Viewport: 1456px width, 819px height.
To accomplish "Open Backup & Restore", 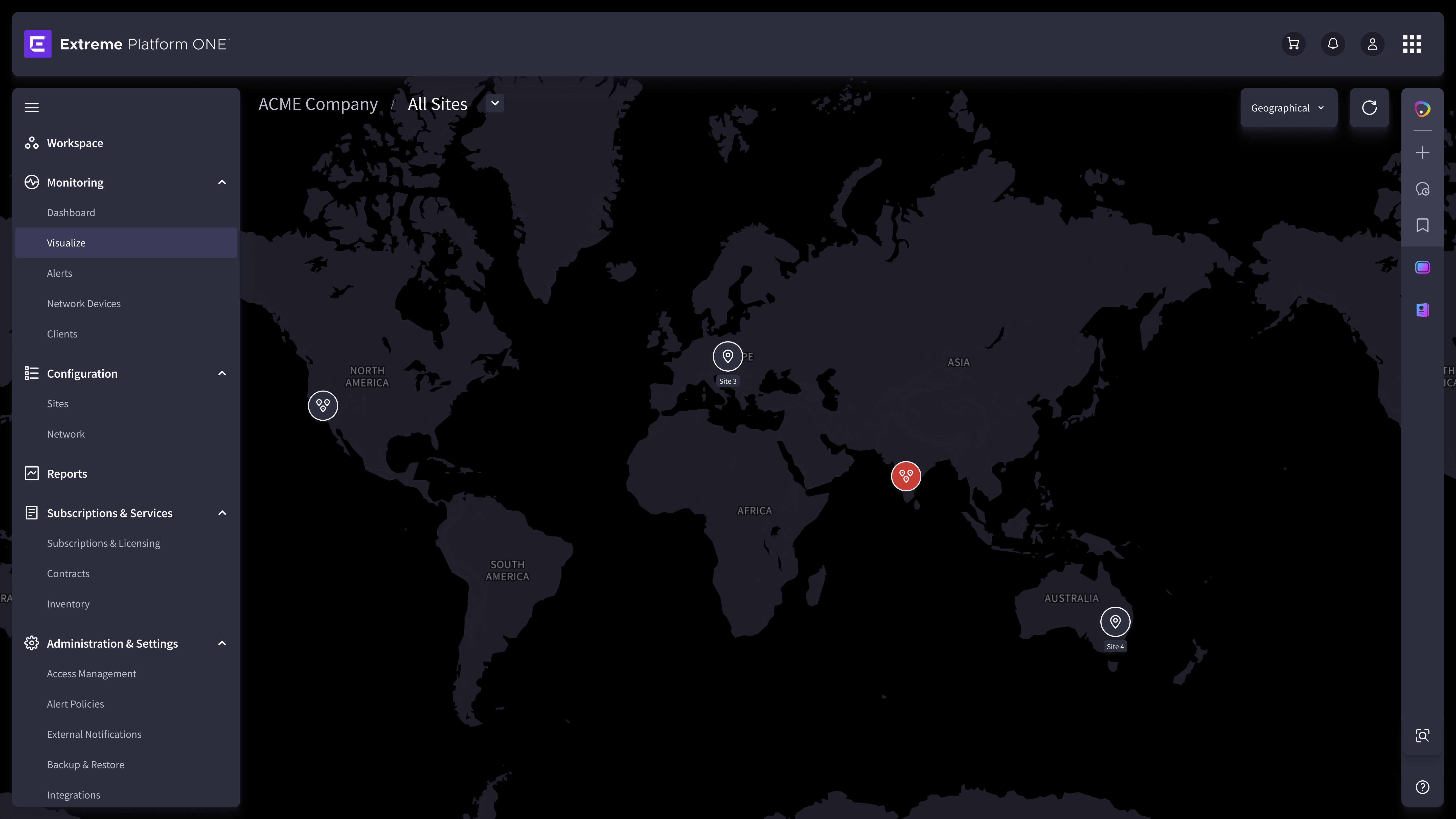I will (85, 765).
